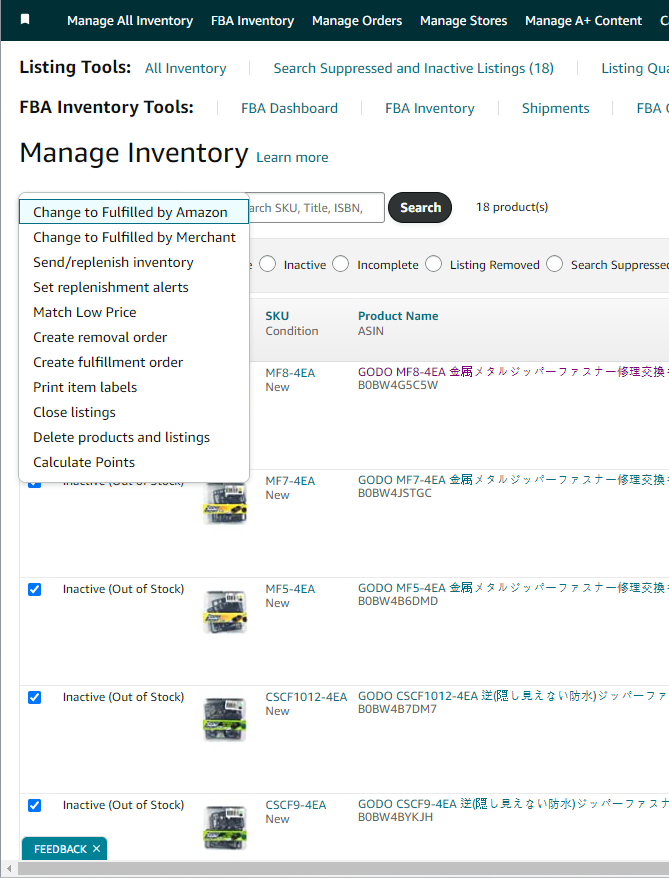Image resolution: width=669 pixels, height=878 pixels.
Task: Open Manage Stores nav item
Action: click(x=464, y=21)
